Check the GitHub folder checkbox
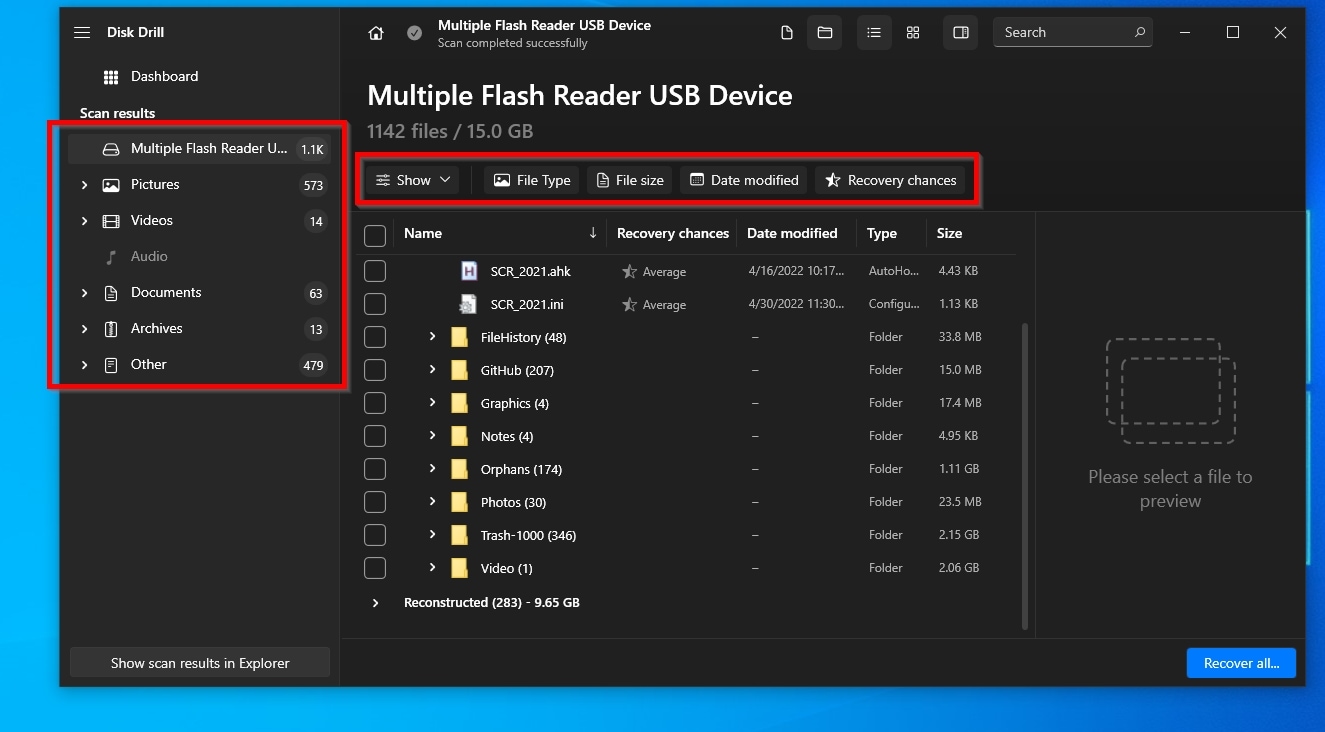 coord(375,370)
